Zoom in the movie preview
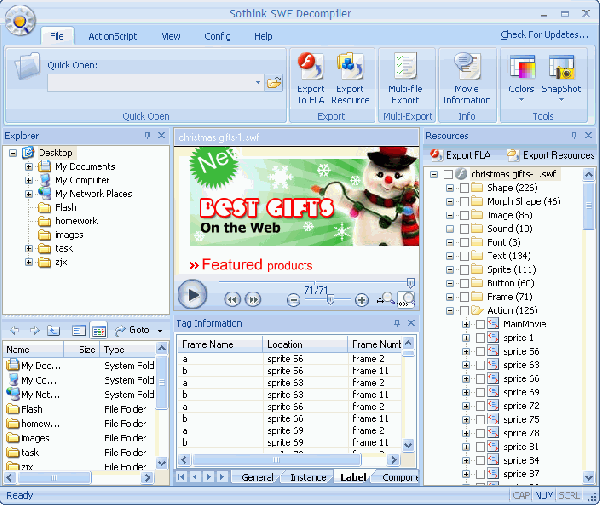Image resolution: width=600 pixels, height=505 pixels. click(x=362, y=300)
